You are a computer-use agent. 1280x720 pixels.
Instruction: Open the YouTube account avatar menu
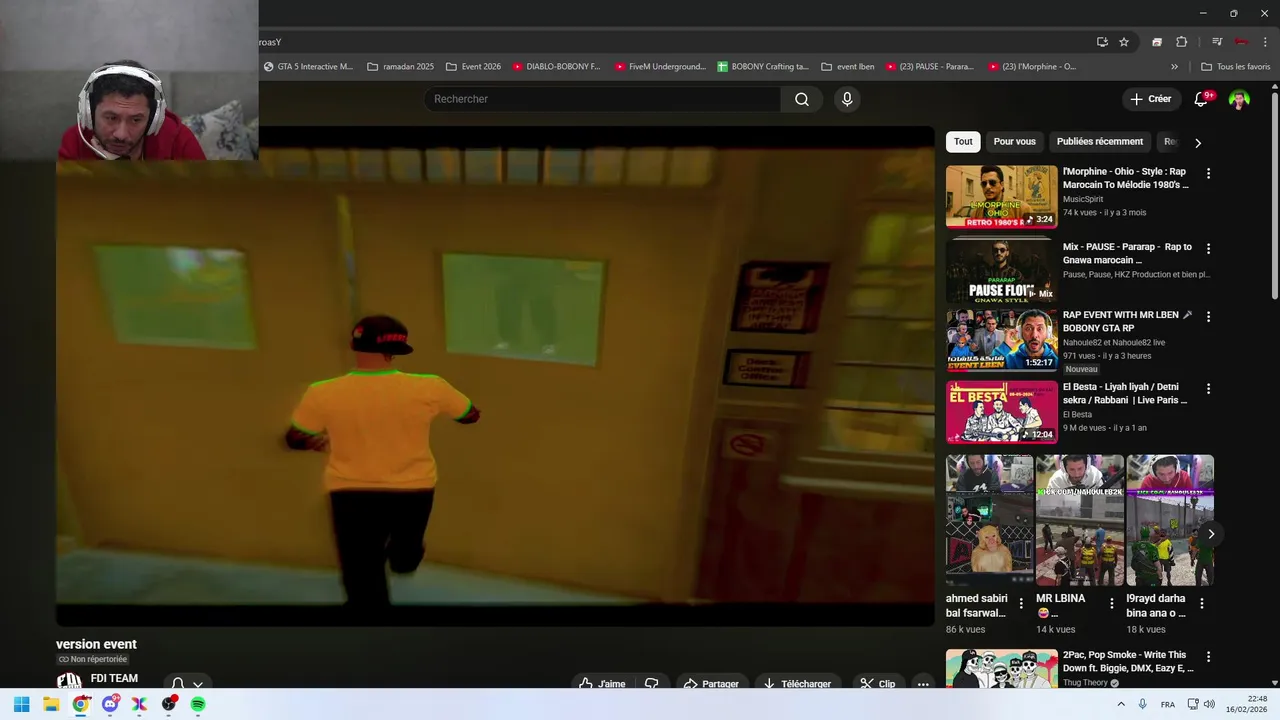point(1239,99)
